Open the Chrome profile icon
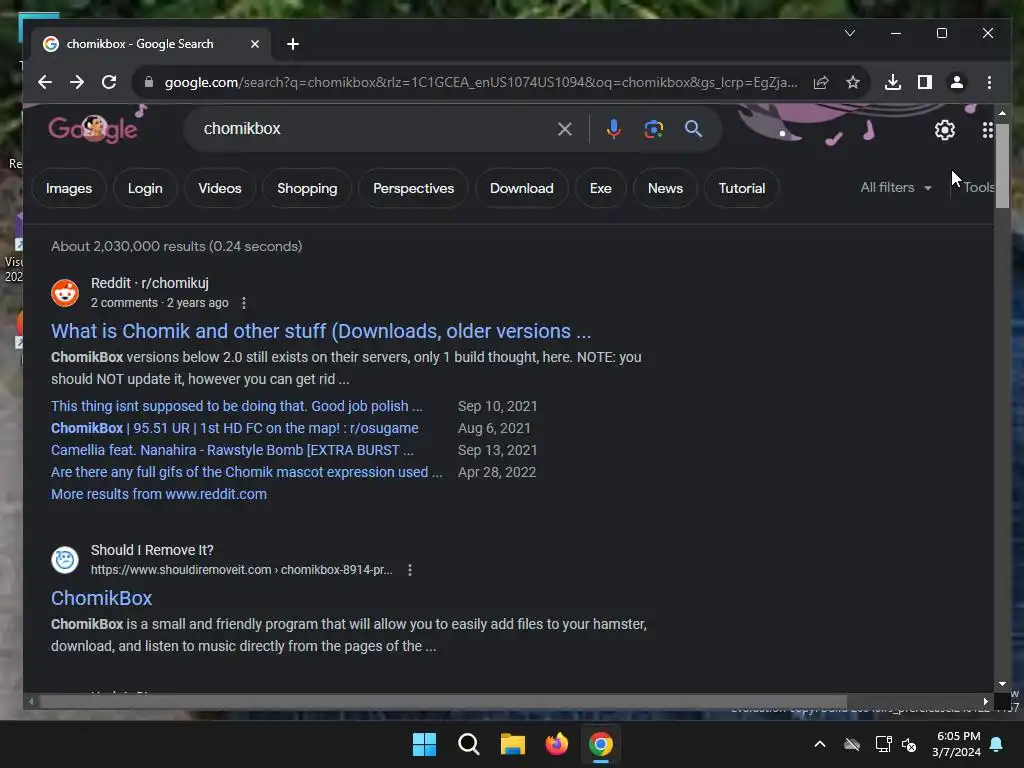 tap(957, 82)
